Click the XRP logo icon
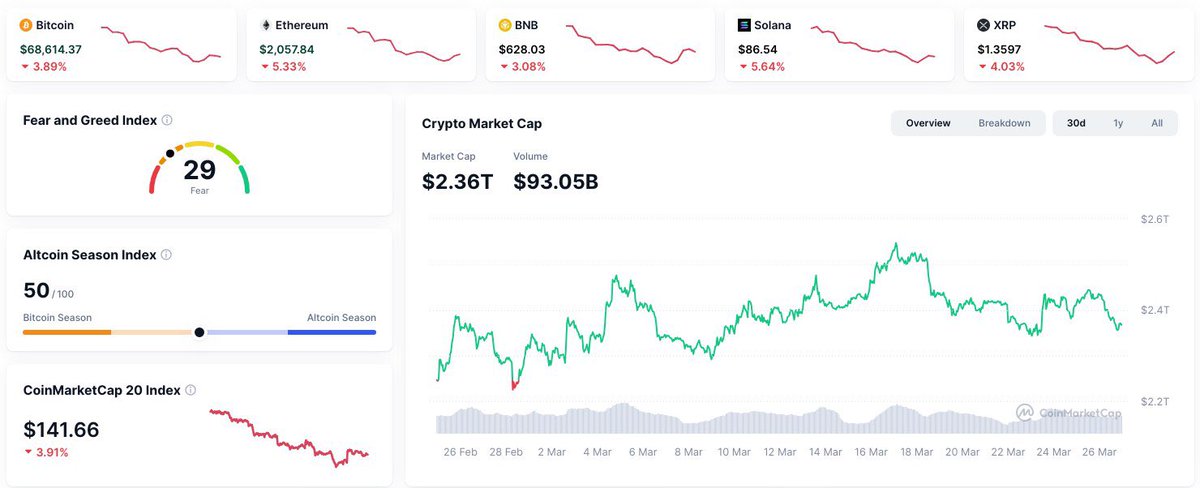 pyautogui.click(x=983, y=25)
